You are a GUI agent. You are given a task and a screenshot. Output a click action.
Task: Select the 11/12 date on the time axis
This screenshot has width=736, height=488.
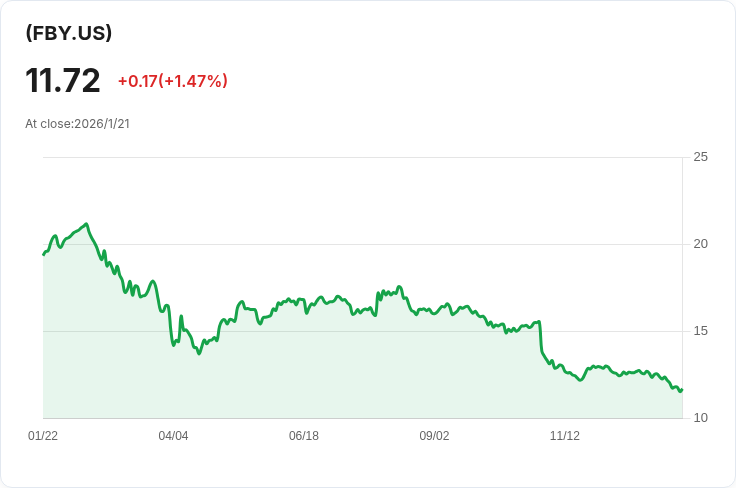pyautogui.click(x=565, y=436)
